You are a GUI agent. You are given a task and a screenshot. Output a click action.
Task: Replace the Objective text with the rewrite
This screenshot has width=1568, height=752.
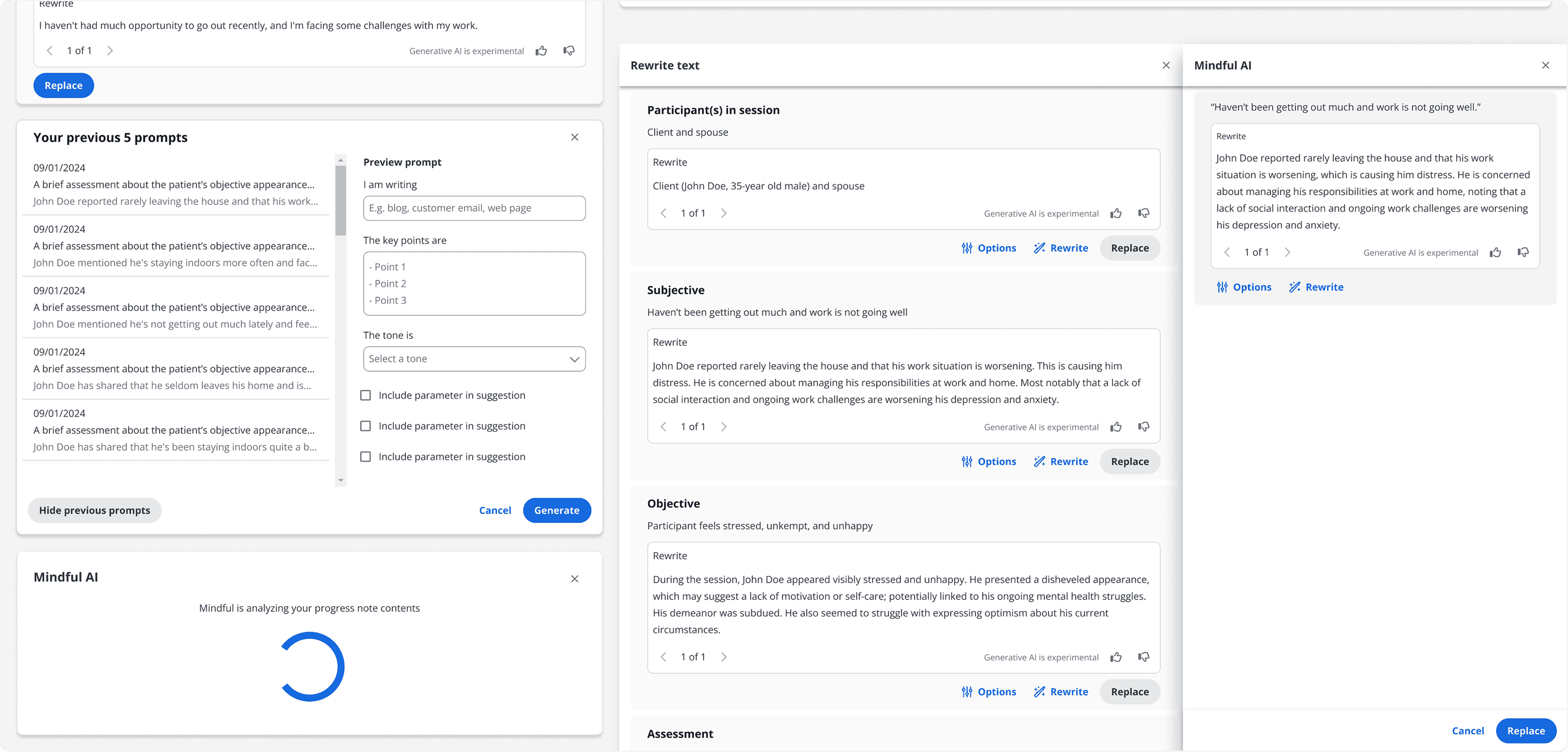(1130, 691)
